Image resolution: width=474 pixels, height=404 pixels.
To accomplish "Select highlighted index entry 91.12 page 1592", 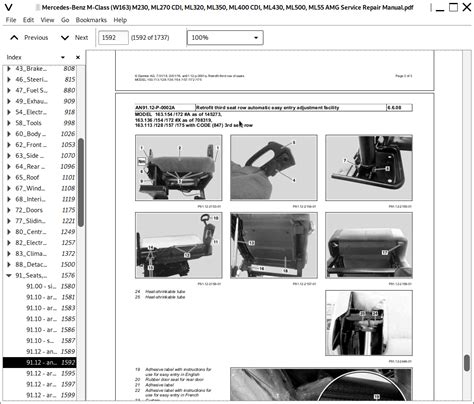I will click(40, 363).
